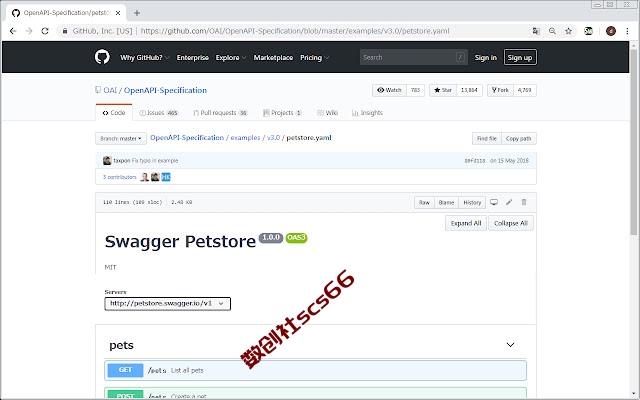This screenshot has height=400, width=640.
Task: Click the first contributor avatar
Action: [144, 177]
